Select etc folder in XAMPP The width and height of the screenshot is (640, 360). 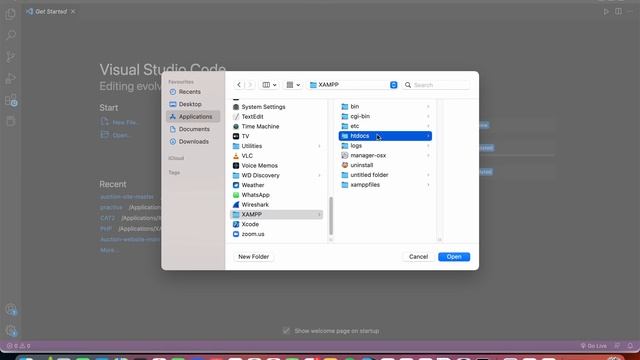pos(385,126)
